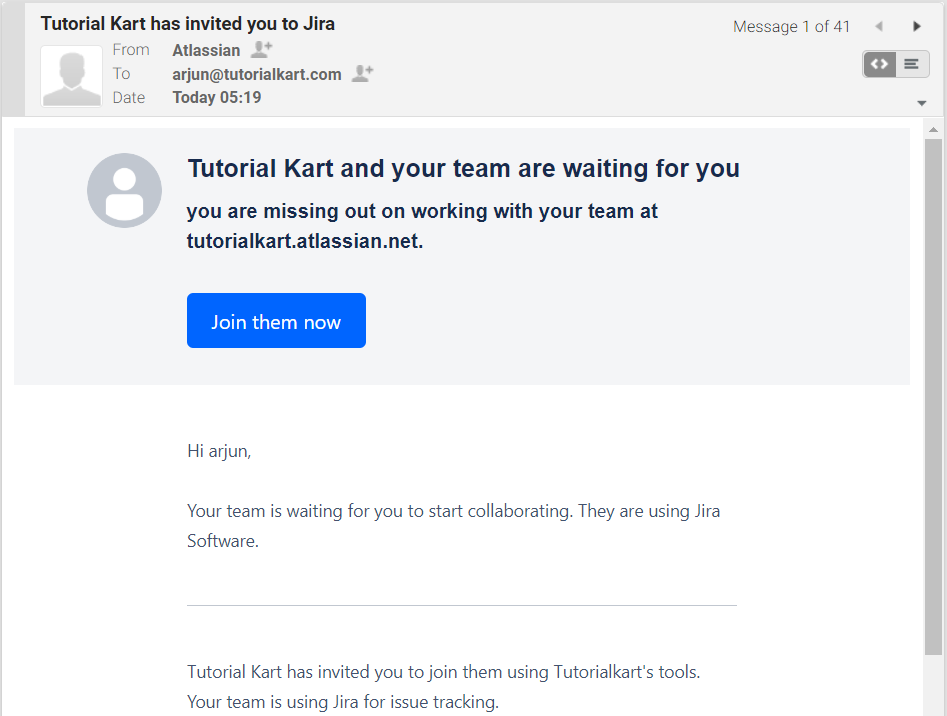This screenshot has width=947, height=716.
Task: Open the sender's contact photo
Action: point(71,76)
